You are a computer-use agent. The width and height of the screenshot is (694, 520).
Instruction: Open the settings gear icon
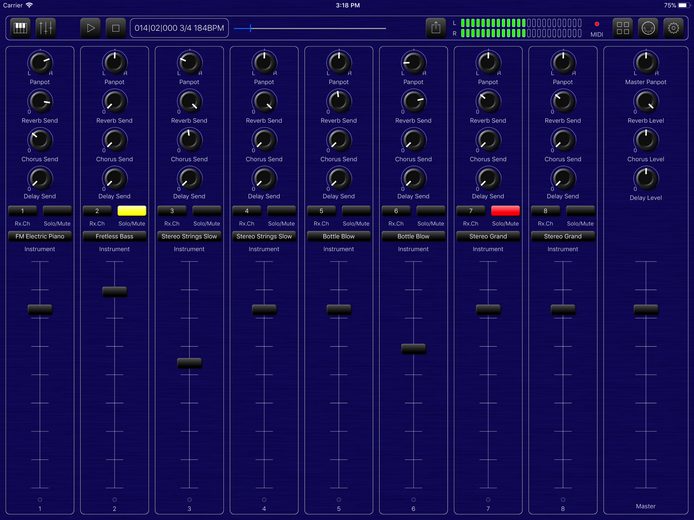click(673, 28)
